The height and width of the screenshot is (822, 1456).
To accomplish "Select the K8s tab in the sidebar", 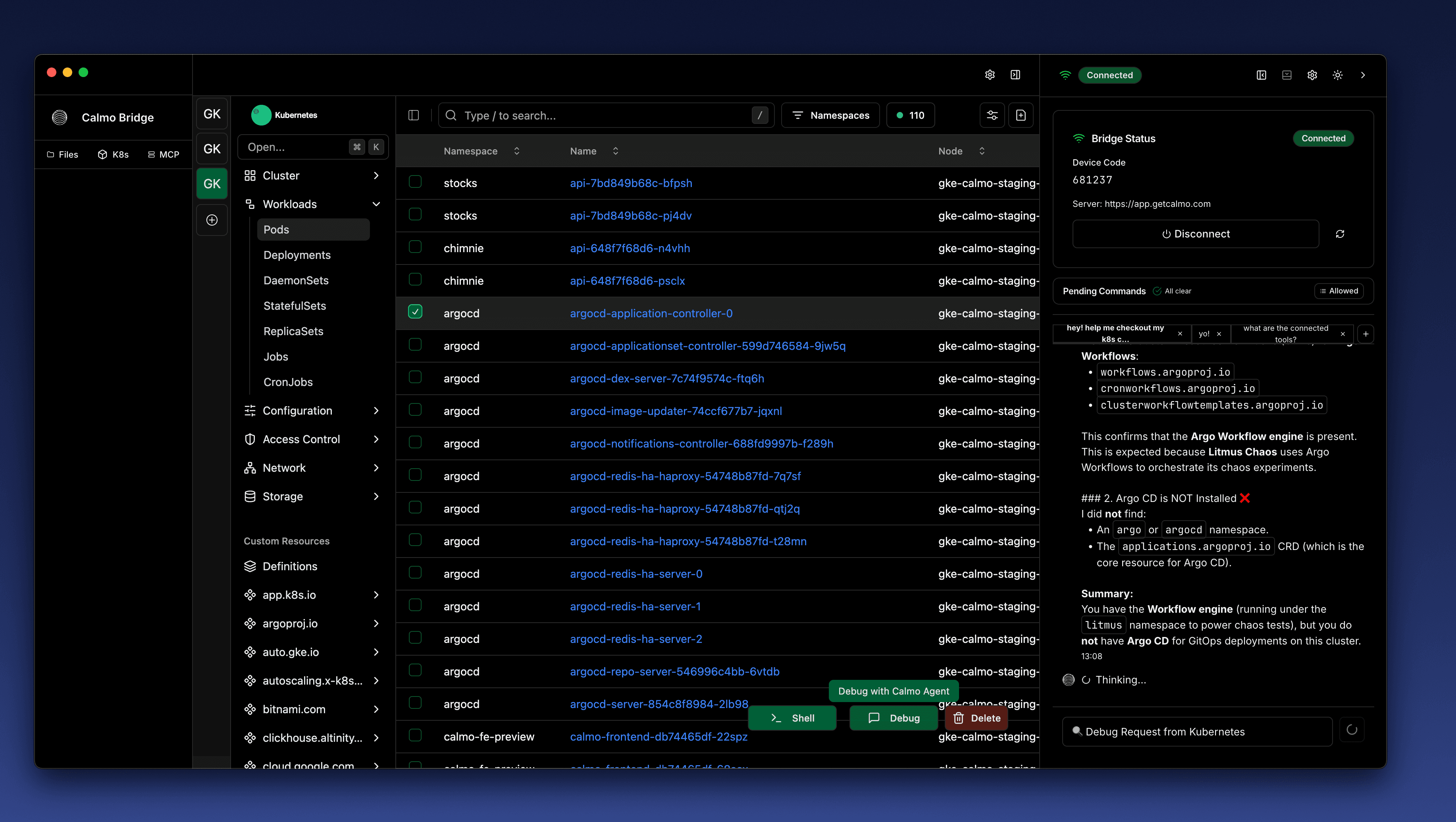I will (113, 154).
